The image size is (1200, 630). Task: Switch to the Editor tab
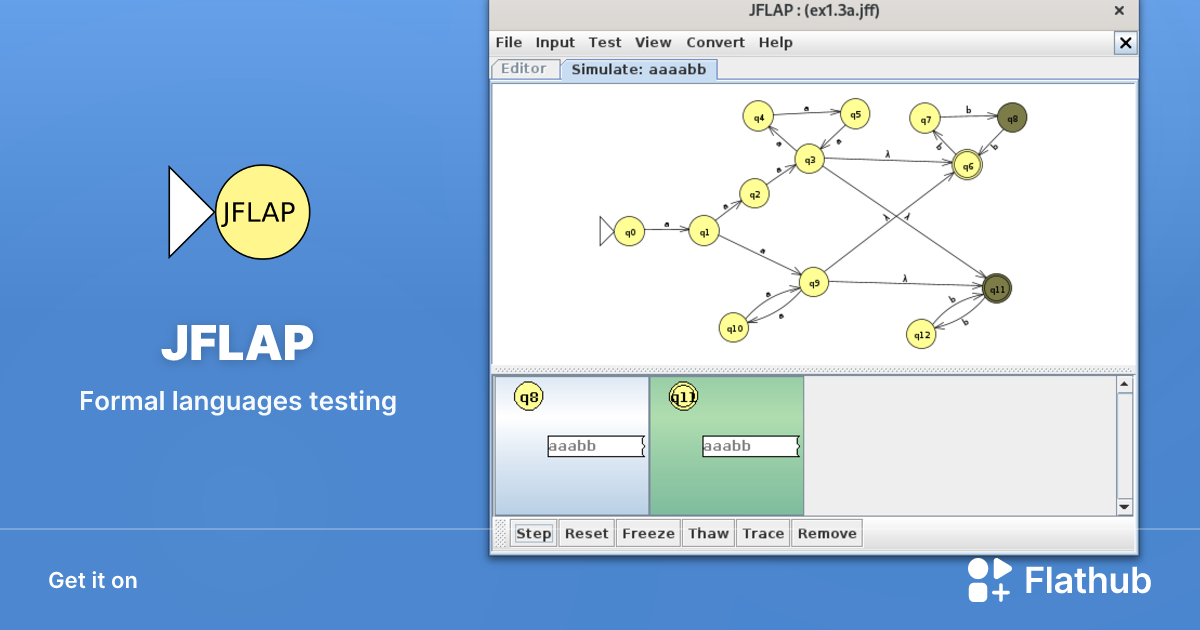[524, 68]
